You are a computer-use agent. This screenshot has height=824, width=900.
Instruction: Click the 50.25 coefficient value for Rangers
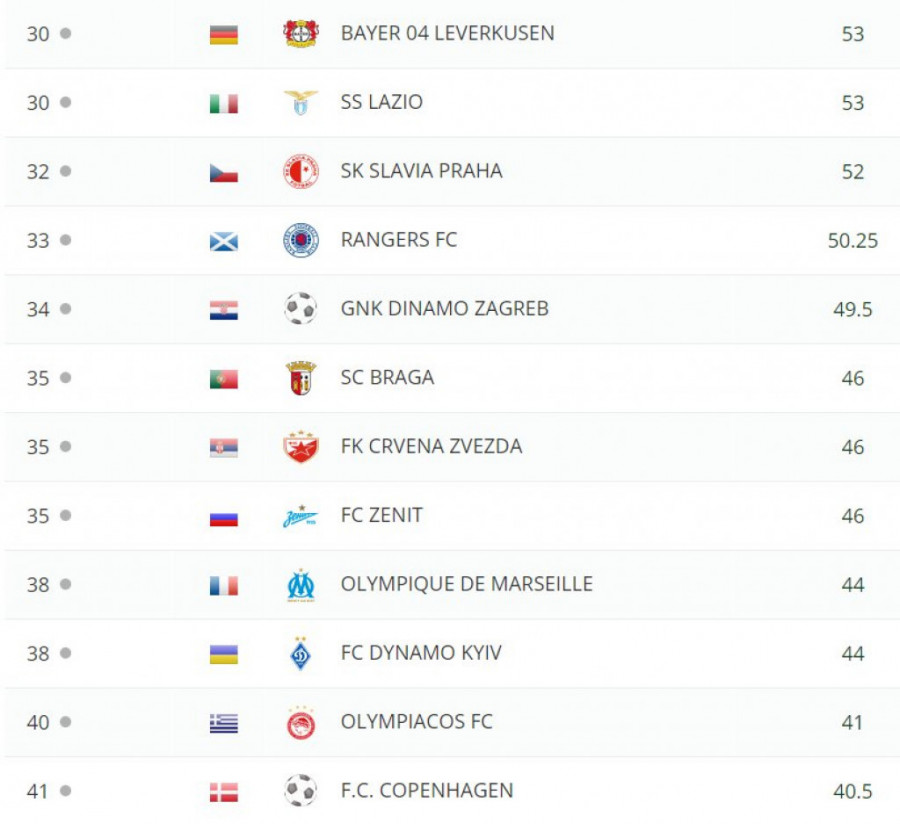click(x=852, y=241)
